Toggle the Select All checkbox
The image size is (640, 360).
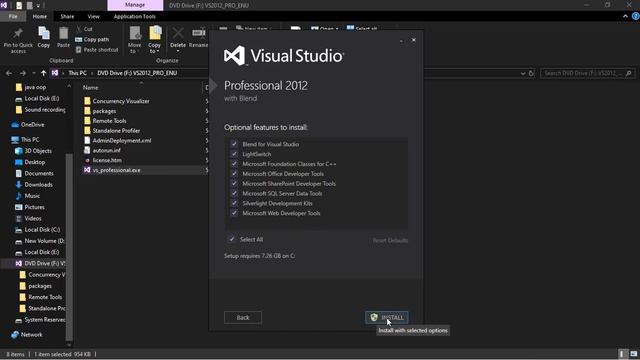point(232,239)
